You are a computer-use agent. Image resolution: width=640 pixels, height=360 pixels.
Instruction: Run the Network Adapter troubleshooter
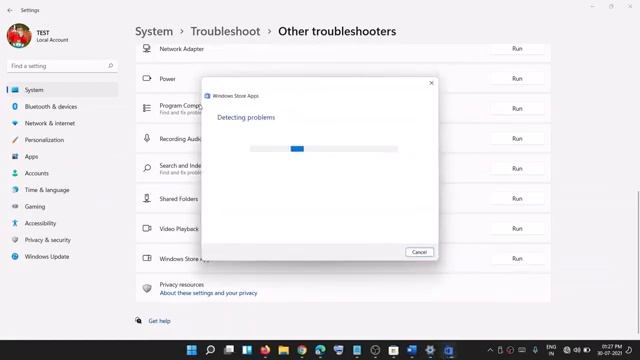(x=517, y=49)
